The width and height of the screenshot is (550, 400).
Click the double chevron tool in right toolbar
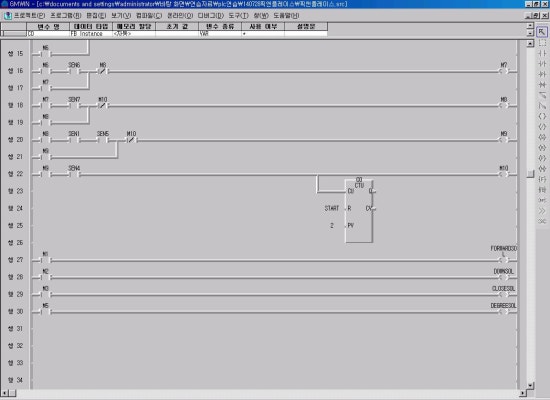(x=542, y=211)
